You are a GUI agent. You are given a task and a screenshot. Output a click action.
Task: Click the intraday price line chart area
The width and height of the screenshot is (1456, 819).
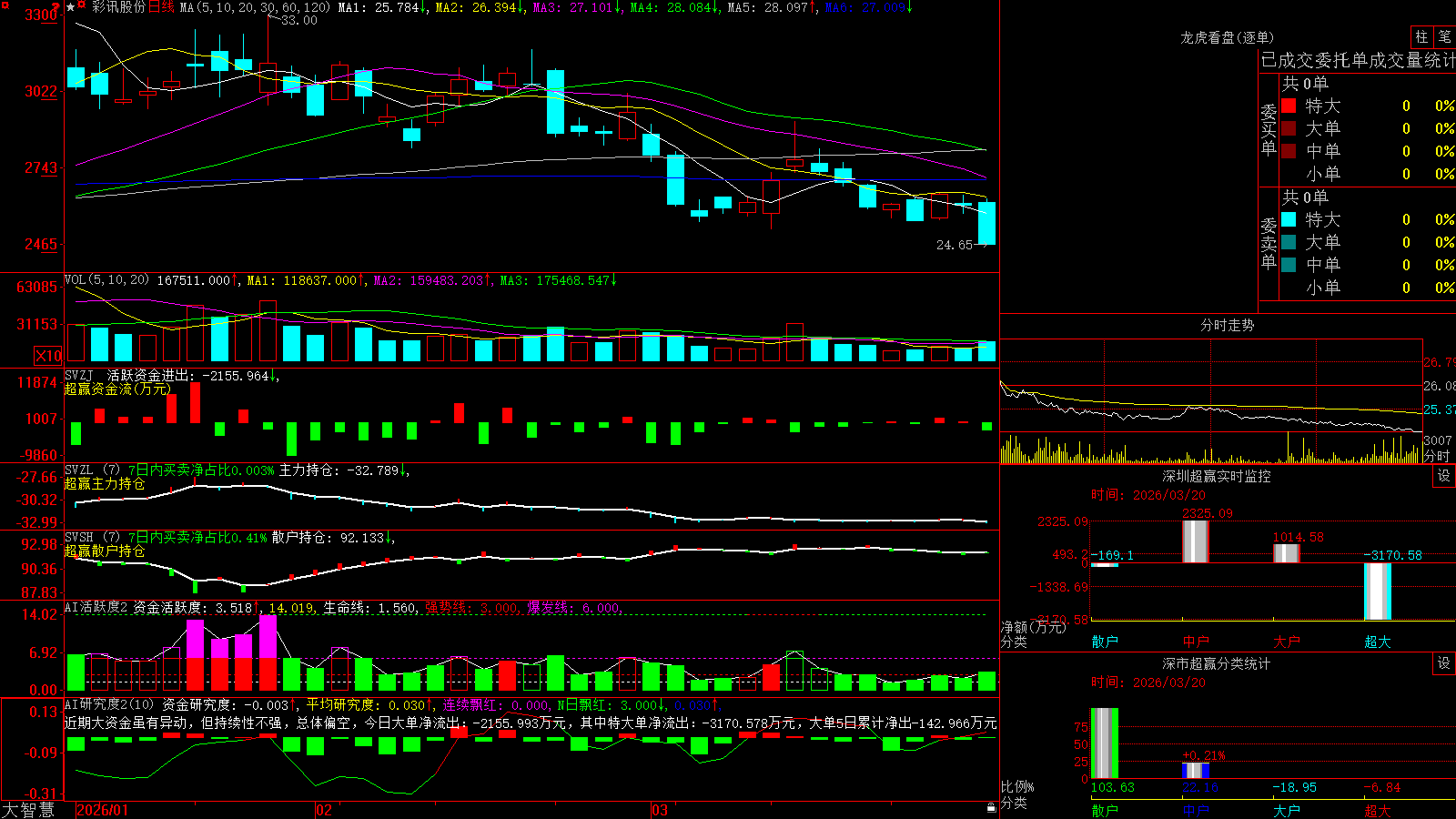tap(1210, 385)
